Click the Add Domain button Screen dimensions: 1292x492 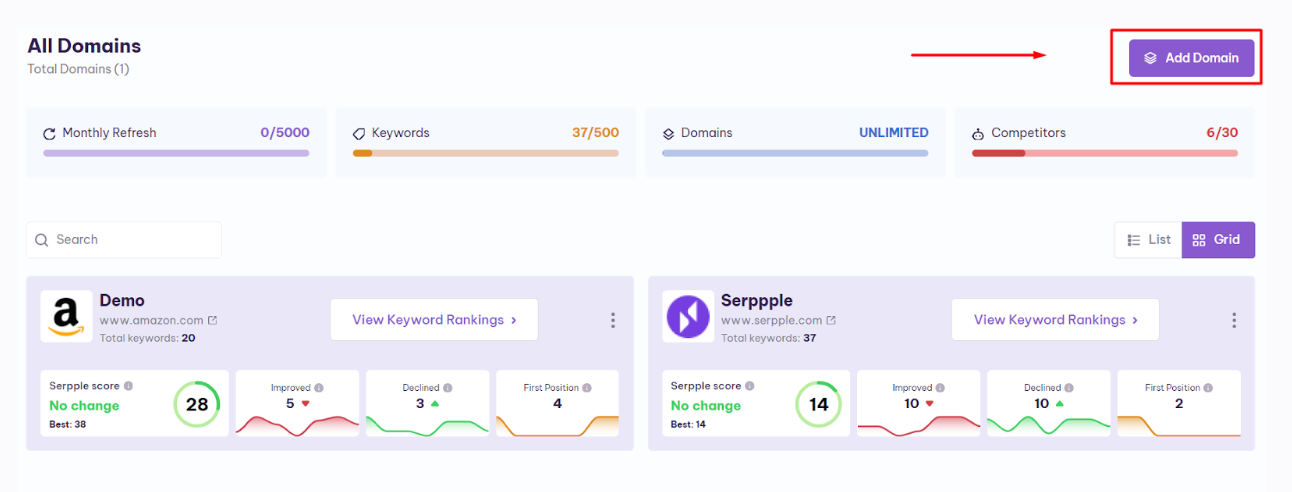point(1191,58)
